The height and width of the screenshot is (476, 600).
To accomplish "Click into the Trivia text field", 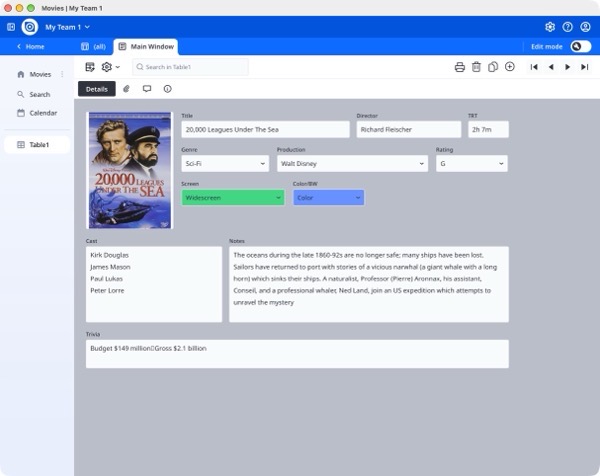I will click(297, 354).
